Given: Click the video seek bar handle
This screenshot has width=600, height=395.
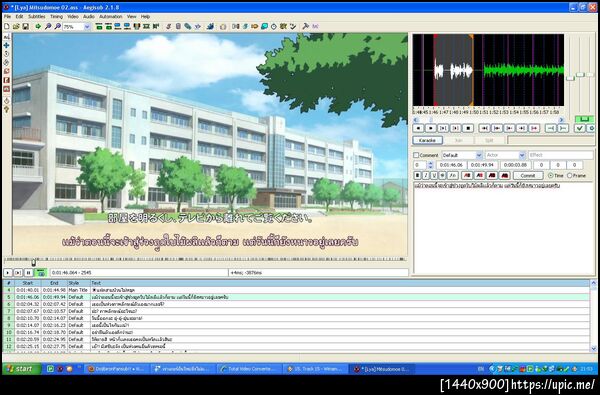Looking at the screenshot, I should point(34,262).
